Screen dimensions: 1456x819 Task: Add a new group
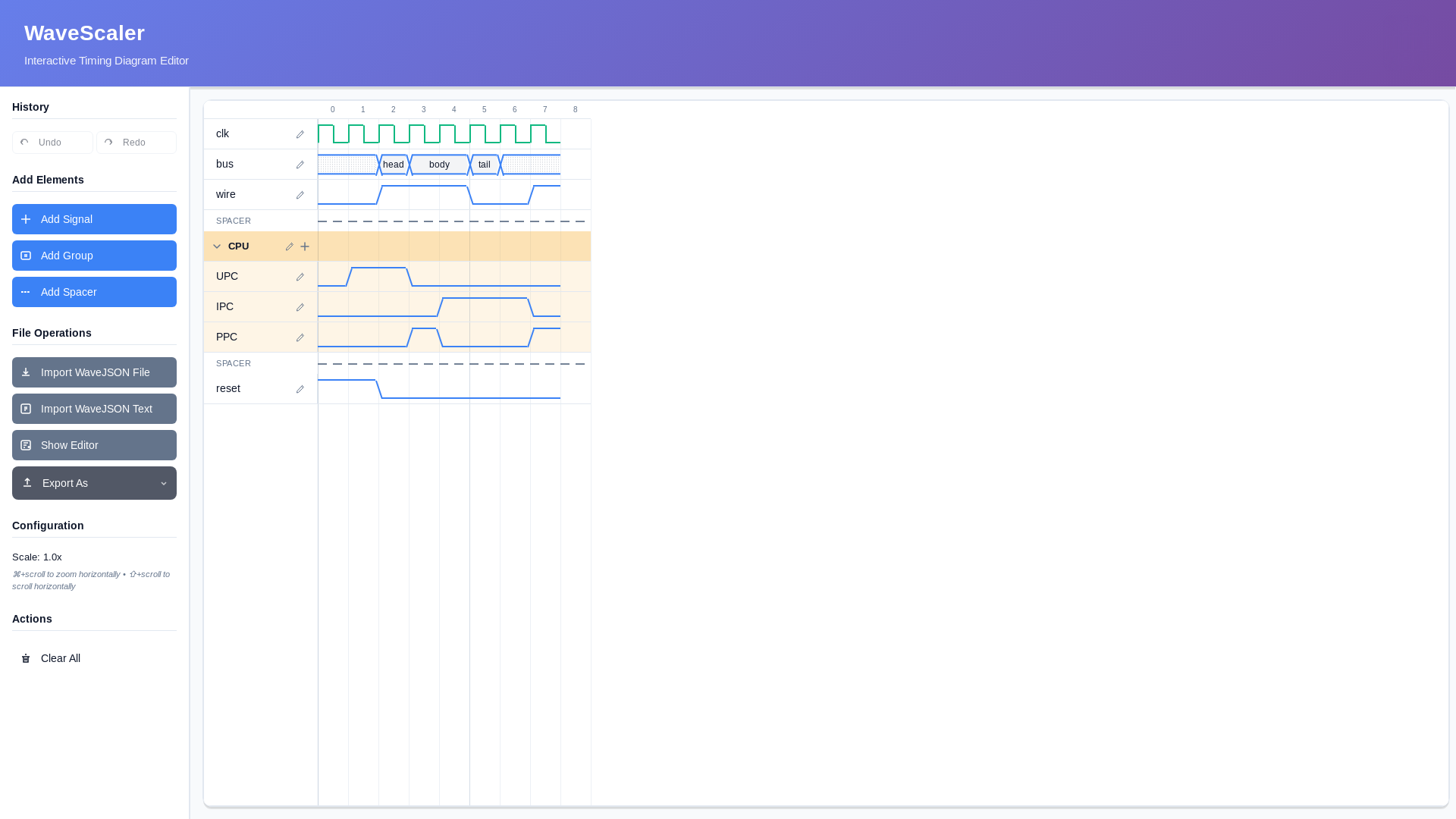click(x=94, y=256)
